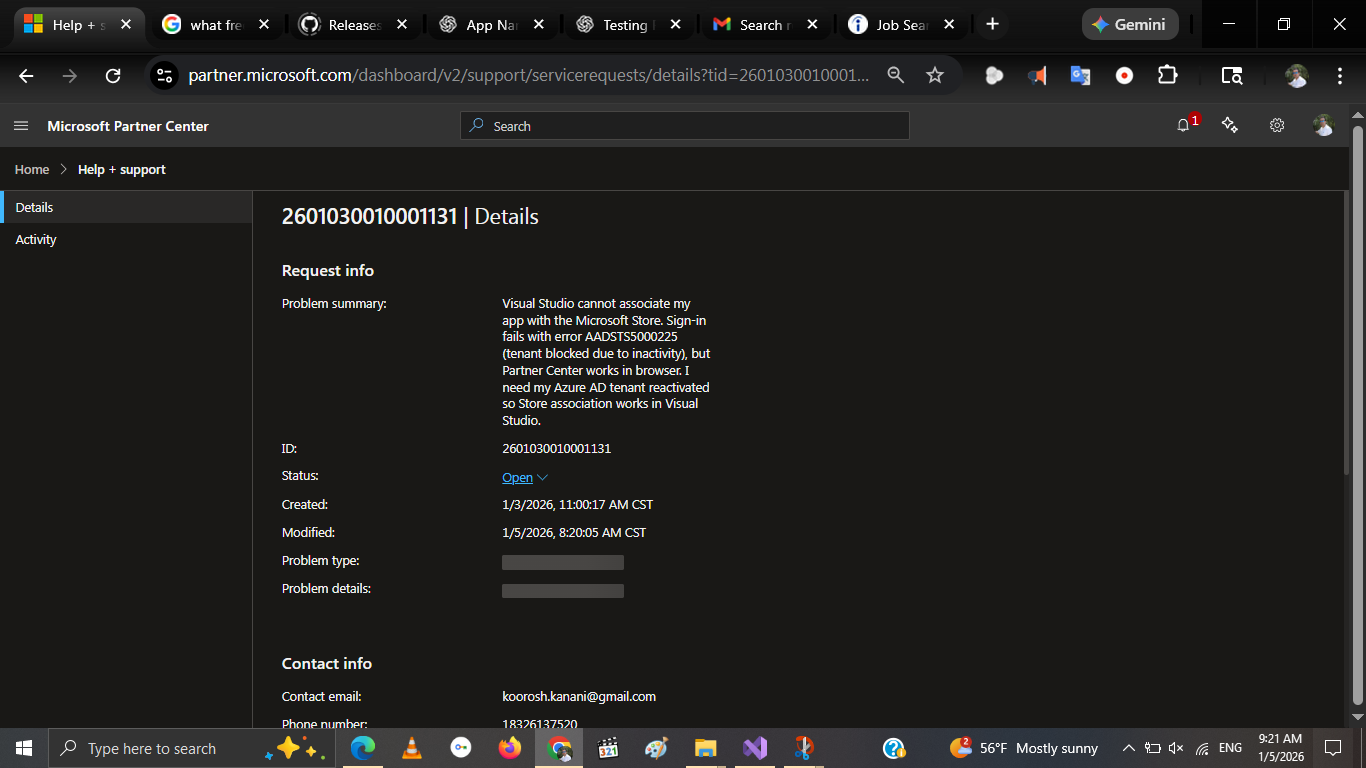Viewport: 1366px width, 768px height.
Task: Switch to the Gmail Search tab
Action: 767,25
